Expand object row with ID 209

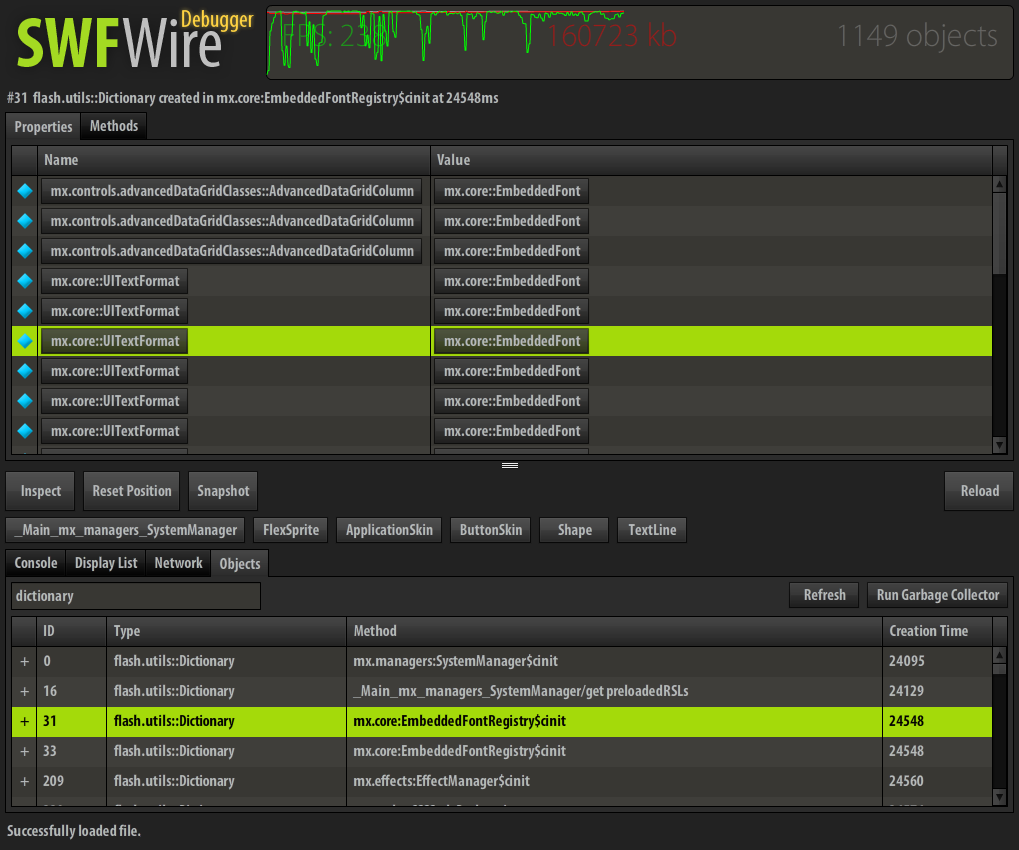coord(24,781)
